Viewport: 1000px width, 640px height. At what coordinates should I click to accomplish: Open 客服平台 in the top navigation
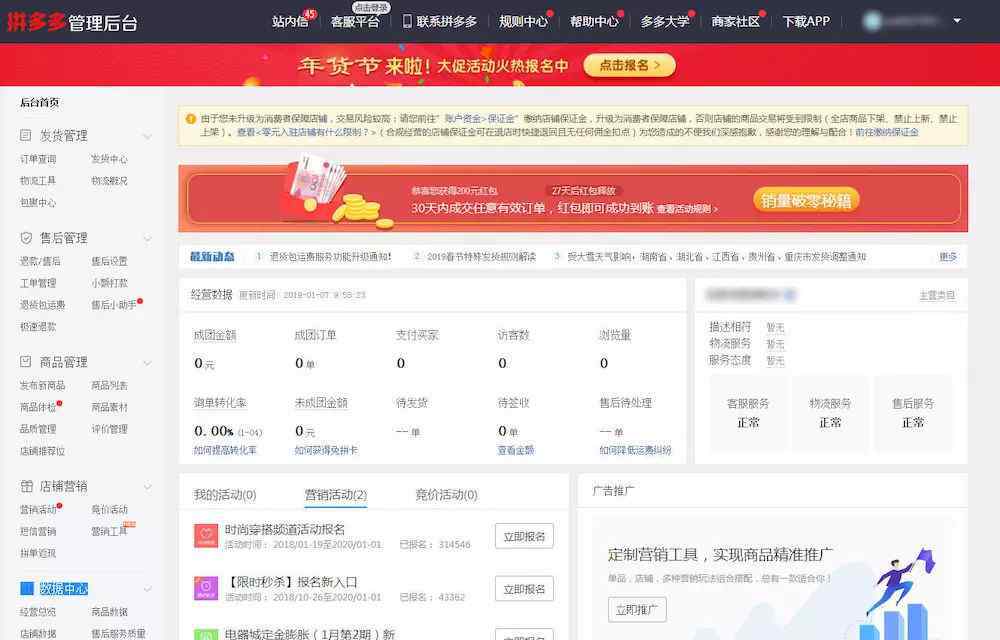tap(355, 22)
